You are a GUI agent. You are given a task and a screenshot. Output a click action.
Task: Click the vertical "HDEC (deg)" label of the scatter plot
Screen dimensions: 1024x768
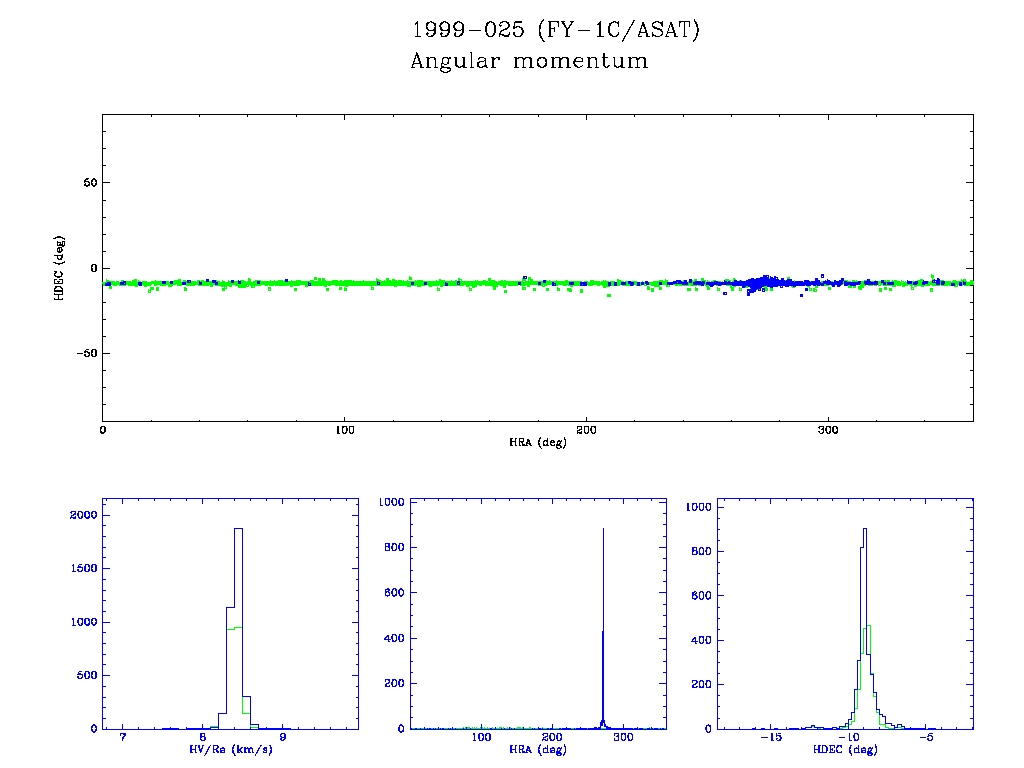(59, 268)
